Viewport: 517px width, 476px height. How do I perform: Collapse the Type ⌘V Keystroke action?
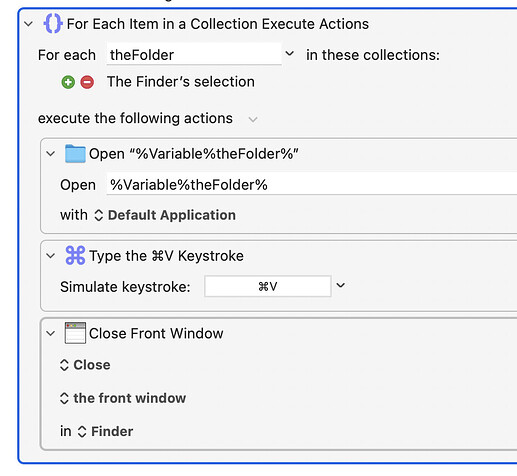click(51, 256)
